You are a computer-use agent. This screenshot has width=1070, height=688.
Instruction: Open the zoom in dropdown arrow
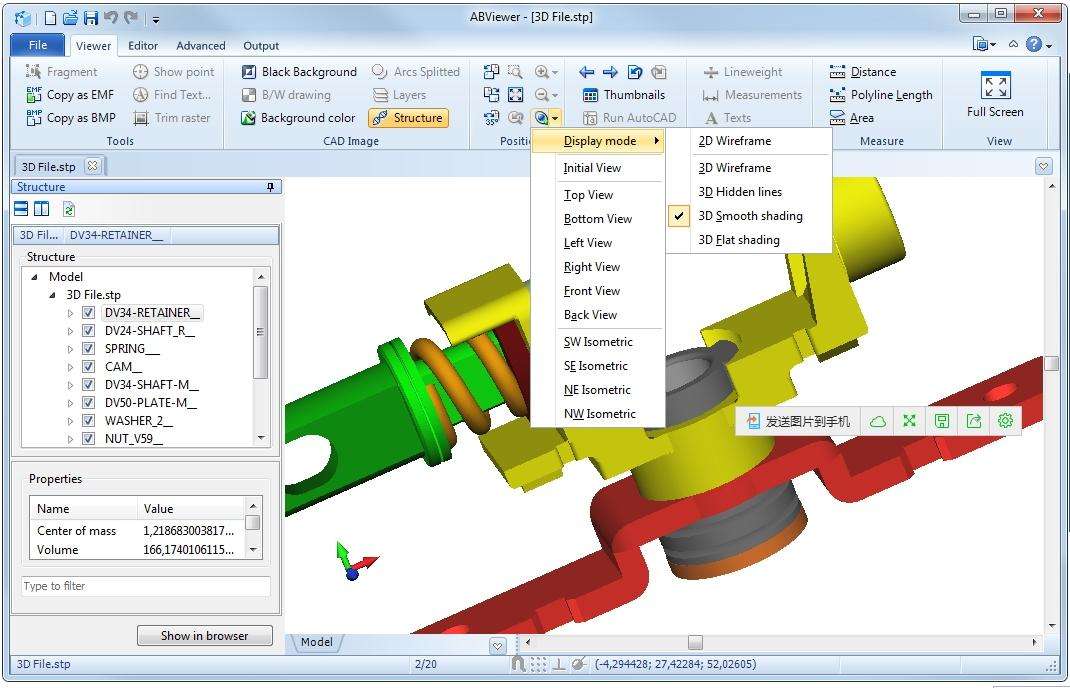click(x=555, y=72)
